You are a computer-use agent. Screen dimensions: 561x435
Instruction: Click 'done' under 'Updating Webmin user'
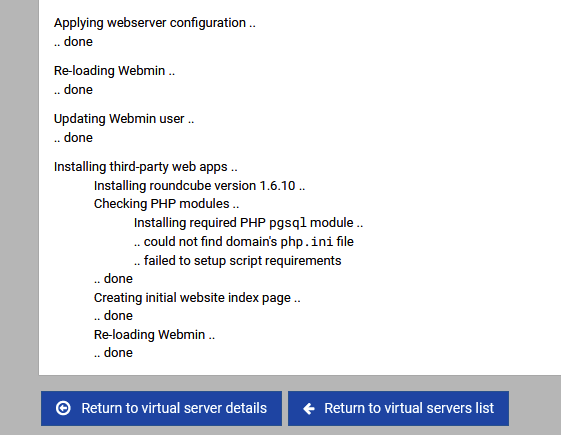tap(73, 138)
